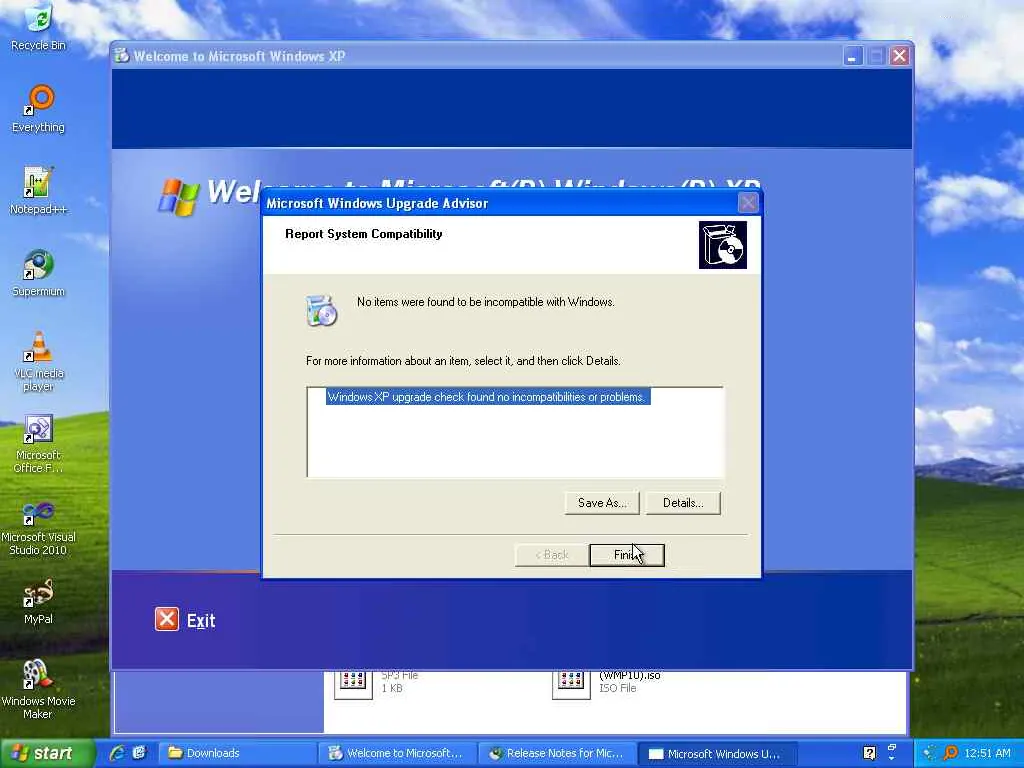Screen dimensions: 1024x768
Task: Open the Notepad++ desktop shortcut
Action: pyautogui.click(x=39, y=191)
